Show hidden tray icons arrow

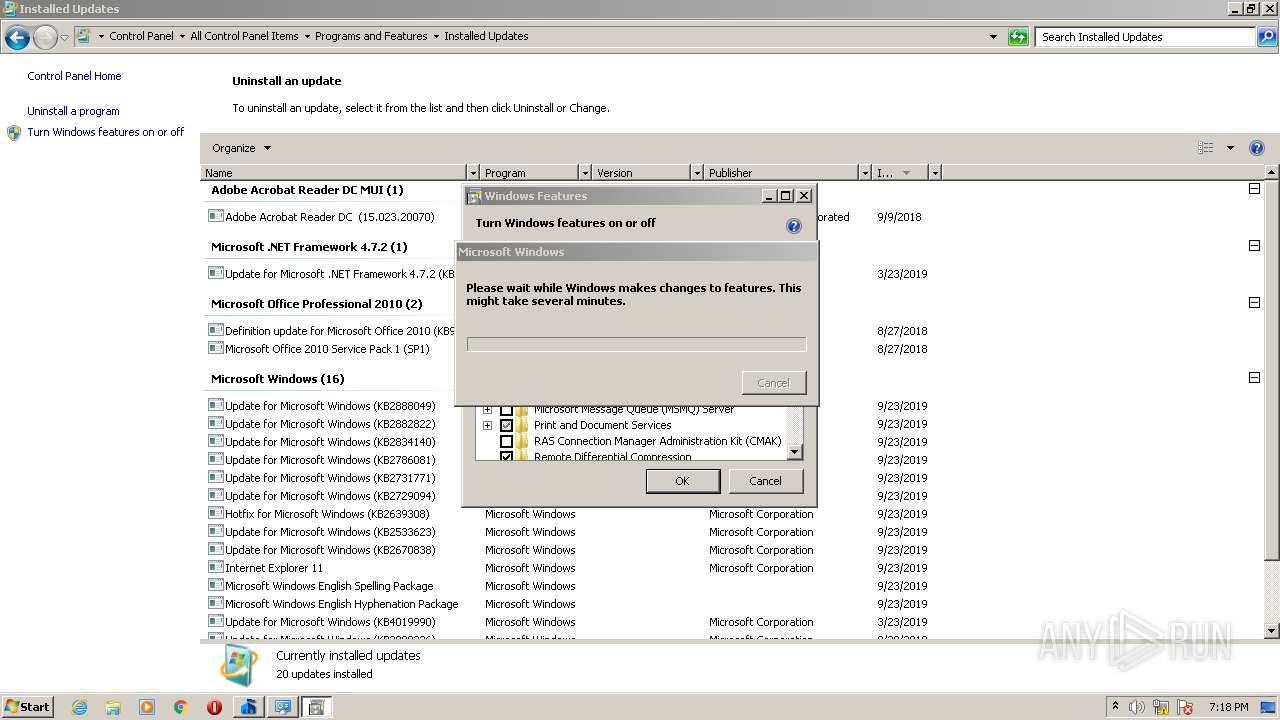pos(1115,707)
